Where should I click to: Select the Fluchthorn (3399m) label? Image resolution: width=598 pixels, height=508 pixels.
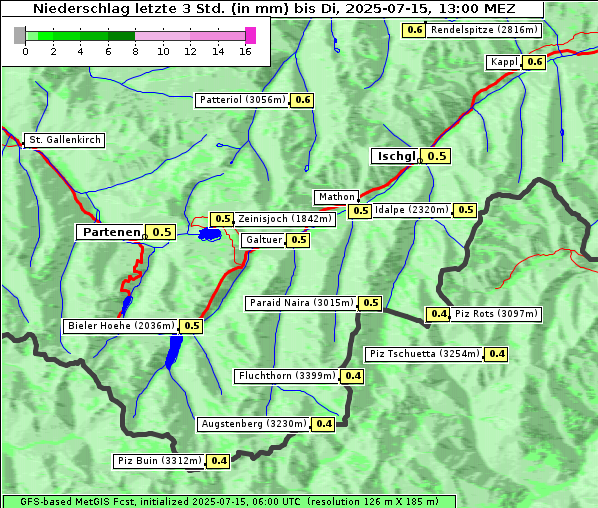[x=286, y=376]
